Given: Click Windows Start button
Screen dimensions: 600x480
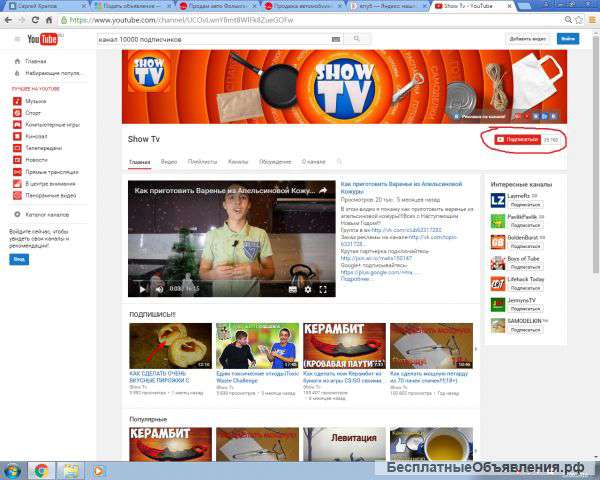Looking at the screenshot, I should 12,470.
